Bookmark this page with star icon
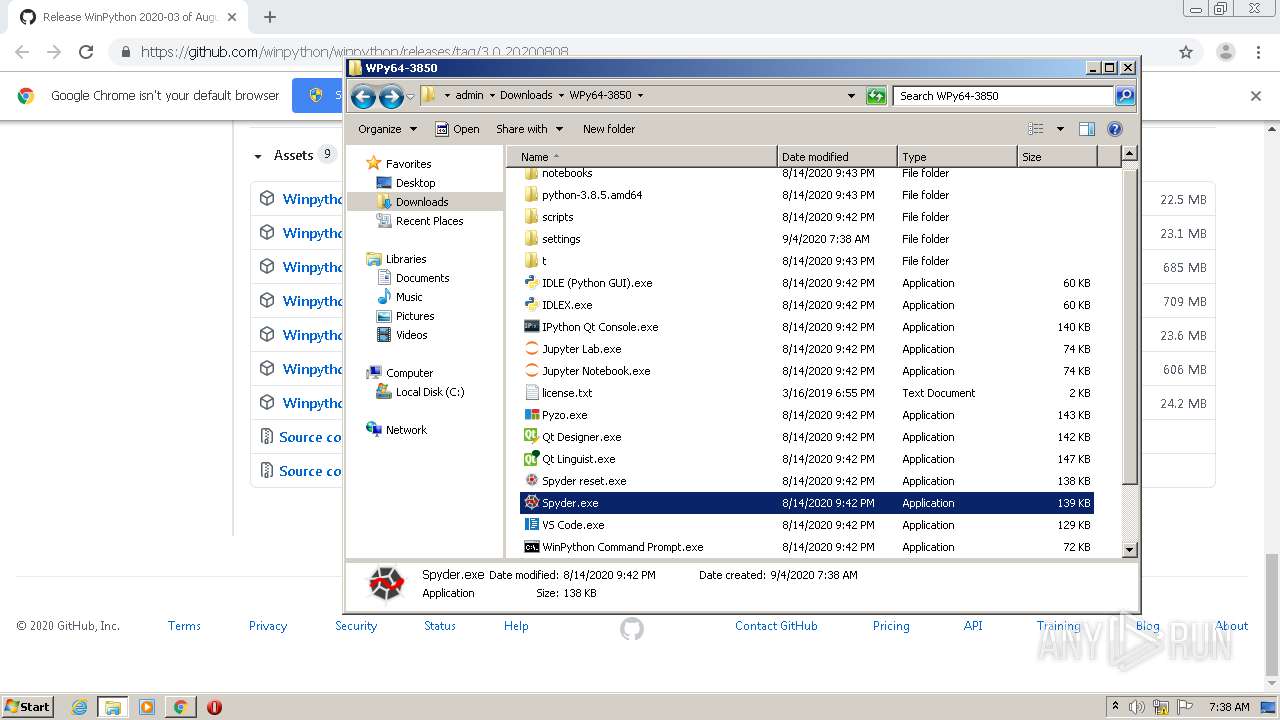Screen dimensions: 1280x720 coord(1186,52)
